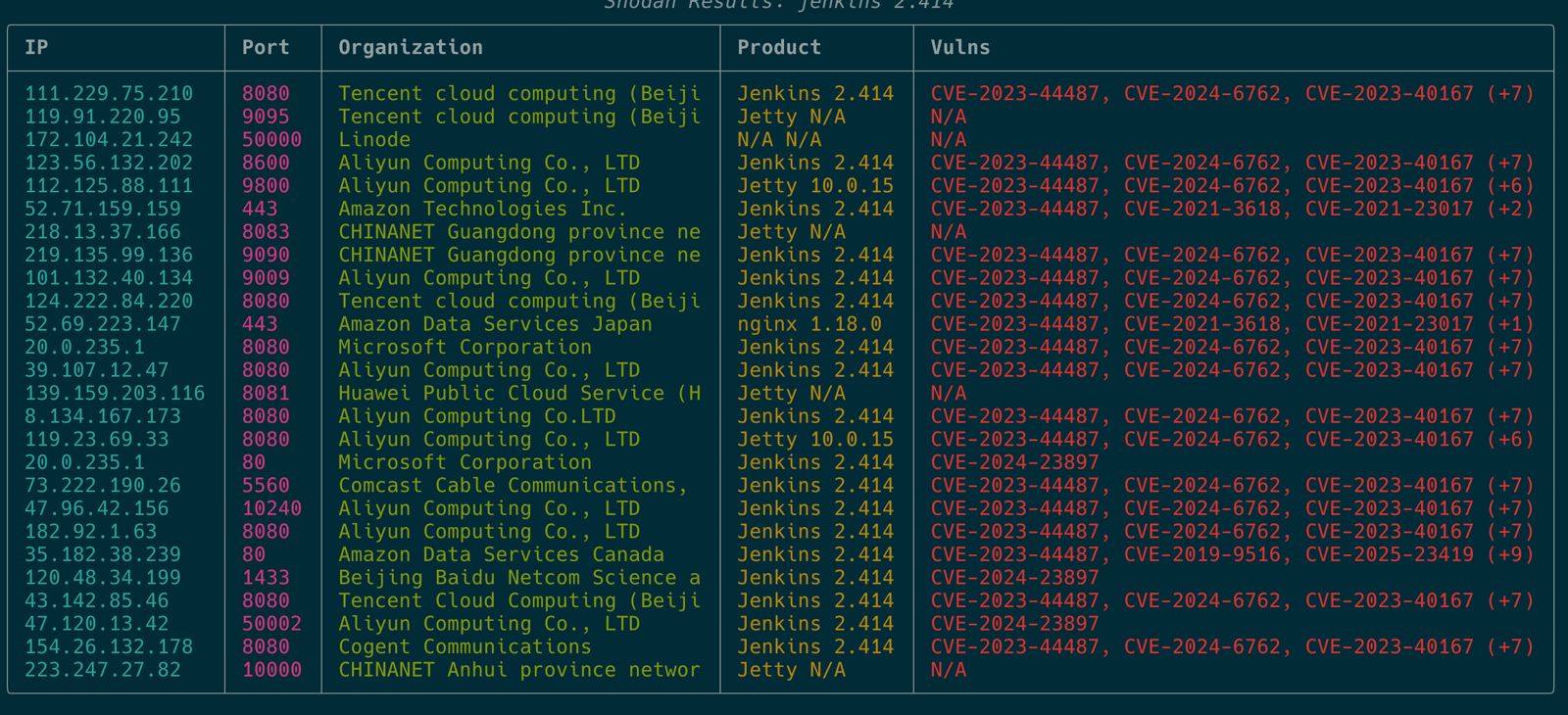Image resolution: width=1568 pixels, height=715 pixels.
Task: Click port value 10000
Action: click(271, 669)
